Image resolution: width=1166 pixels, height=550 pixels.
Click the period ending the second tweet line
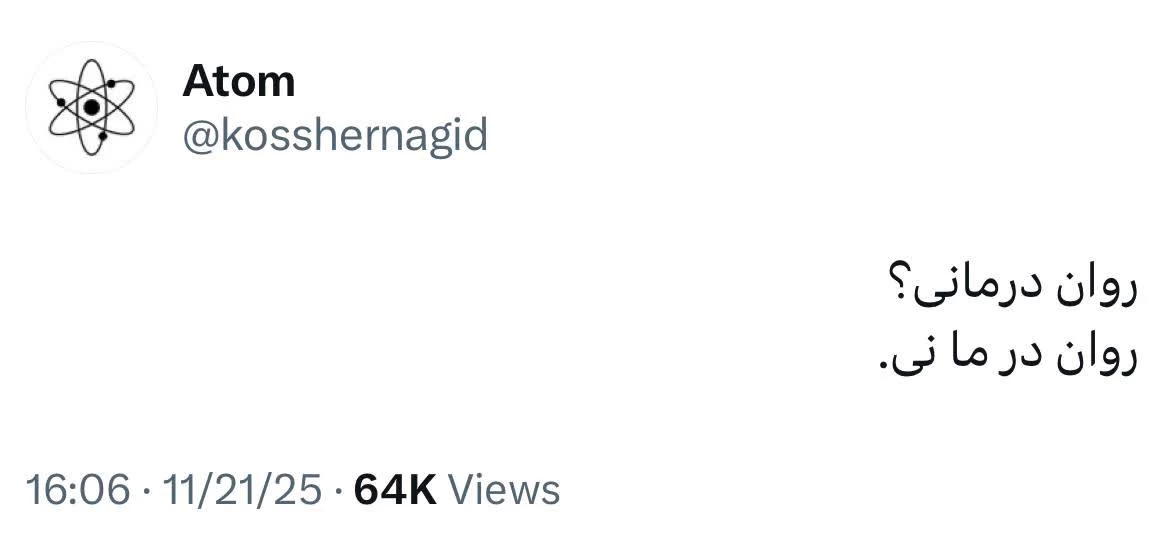883,366
